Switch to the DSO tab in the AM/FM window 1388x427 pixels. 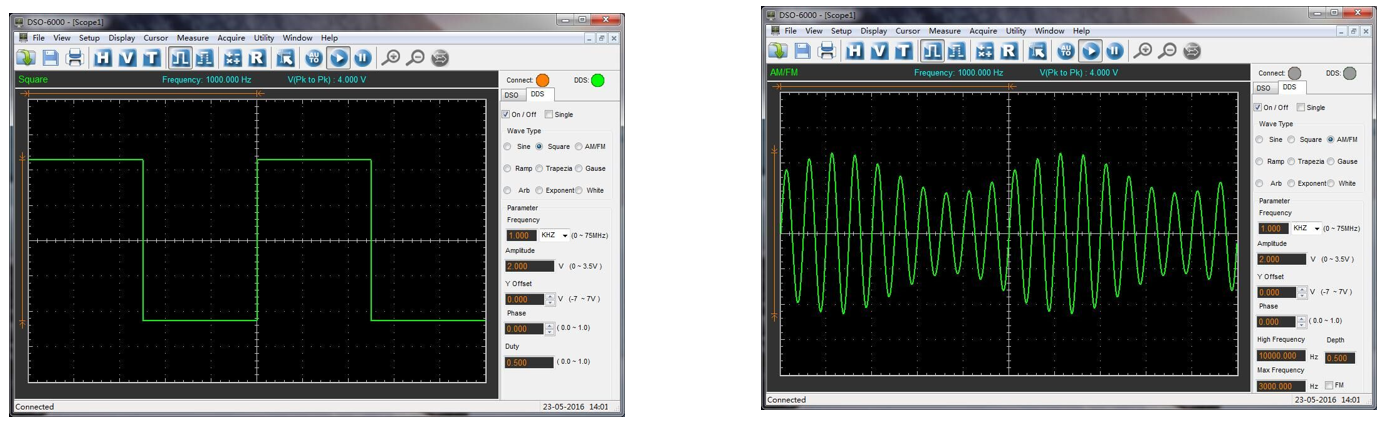[1264, 87]
